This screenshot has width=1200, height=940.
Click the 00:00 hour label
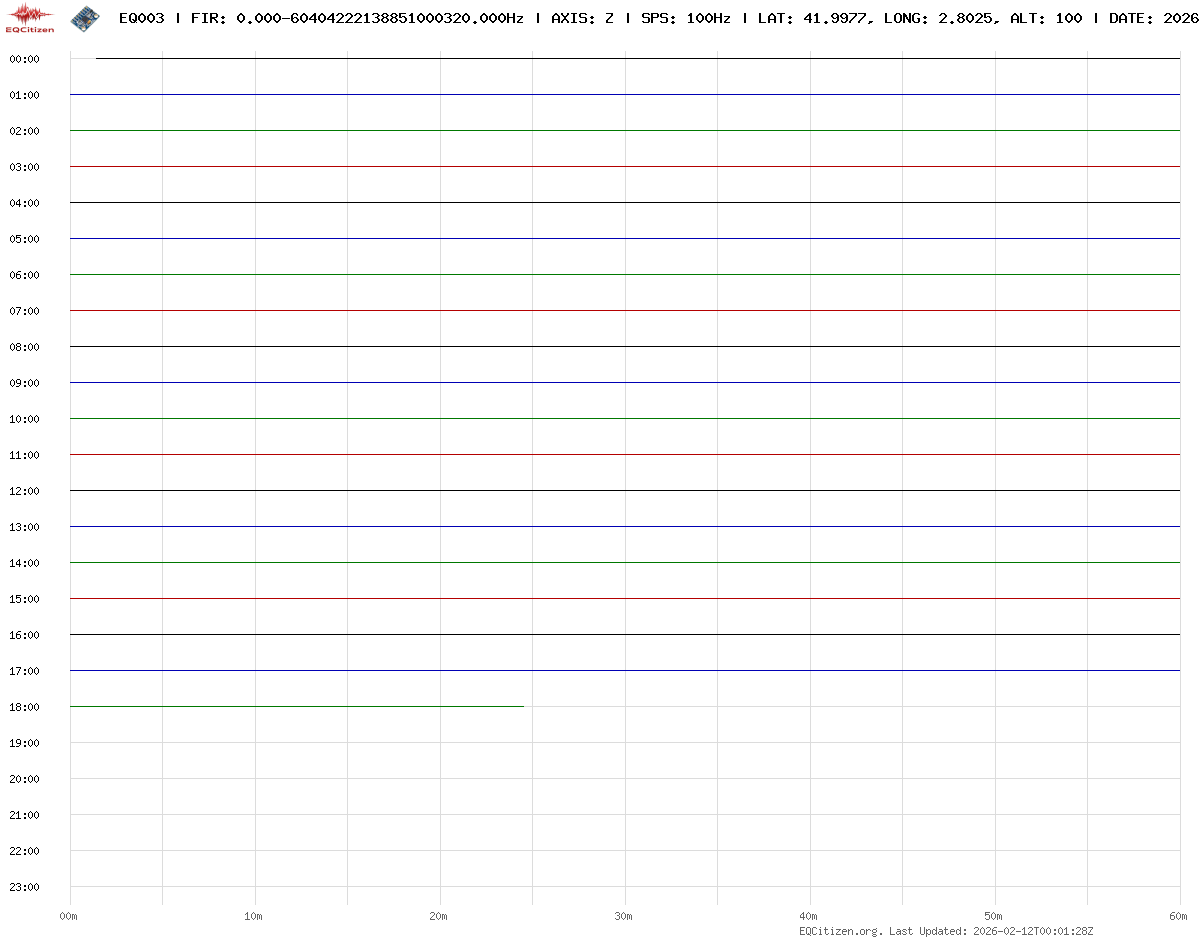click(x=24, y=59)
